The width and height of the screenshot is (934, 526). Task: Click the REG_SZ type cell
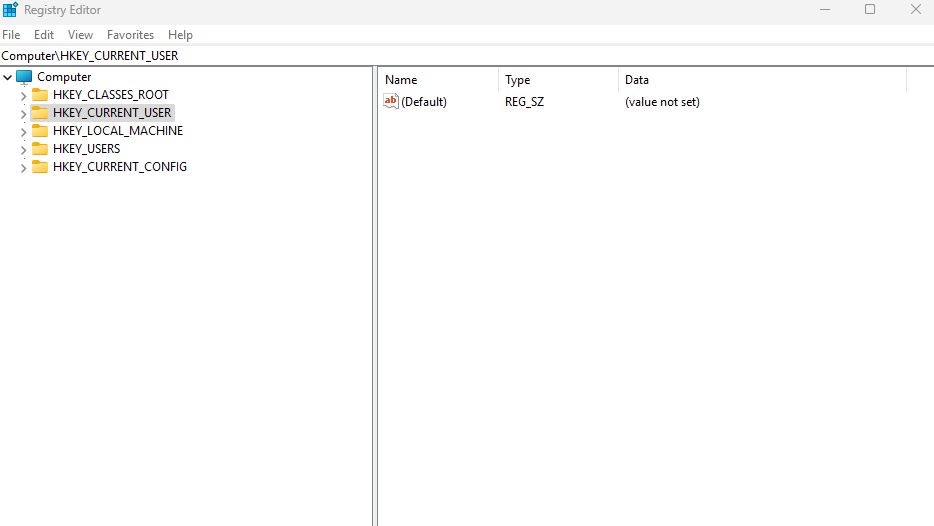(x=525, y=102)
